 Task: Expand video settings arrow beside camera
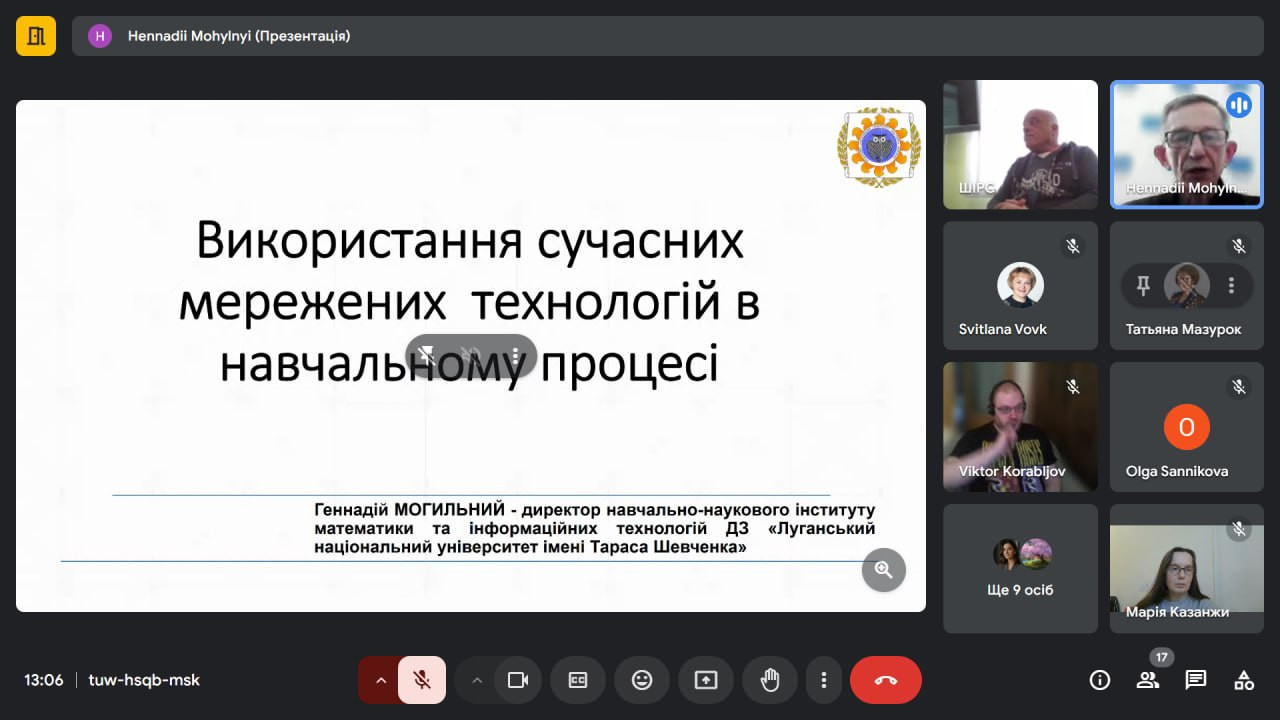(x=477, y=680)
